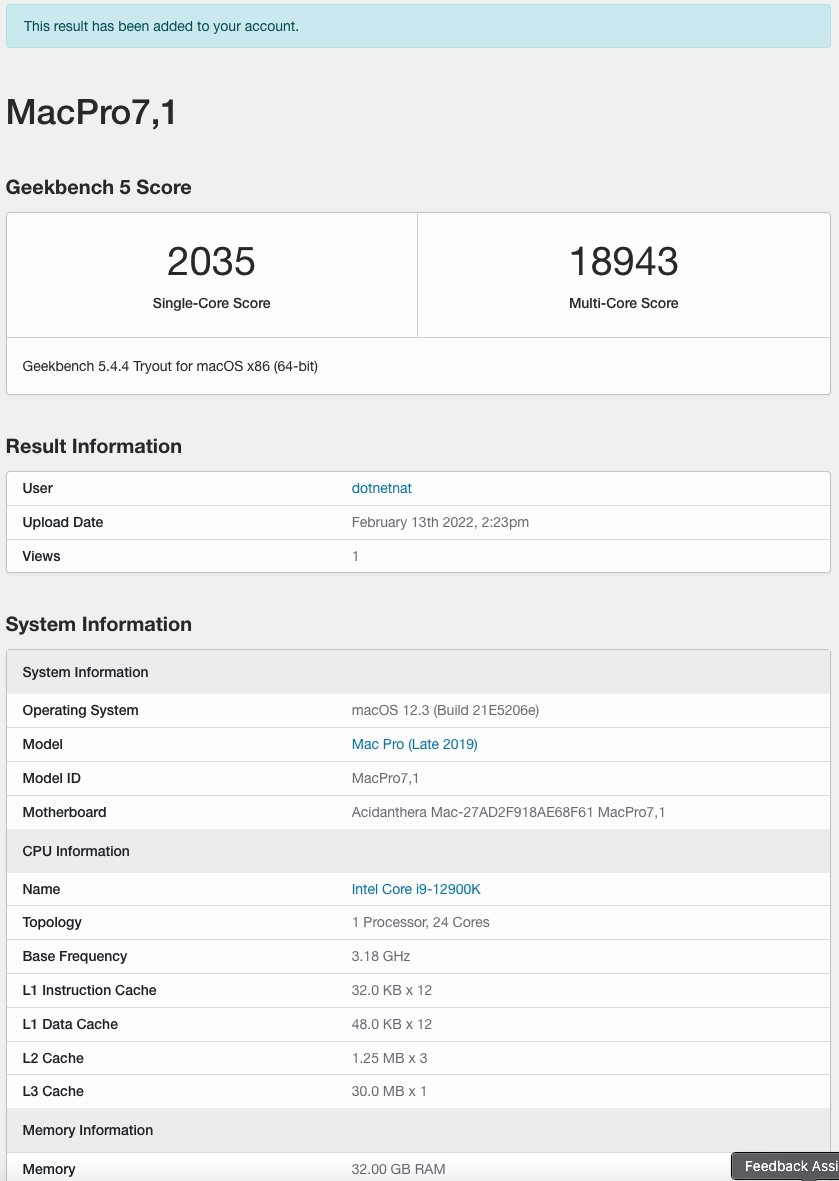Select L3 cache value 30.0 MB x 1
This screenshot has width=839, height=1181.
pyautogui.click(x=389, y=1091)
